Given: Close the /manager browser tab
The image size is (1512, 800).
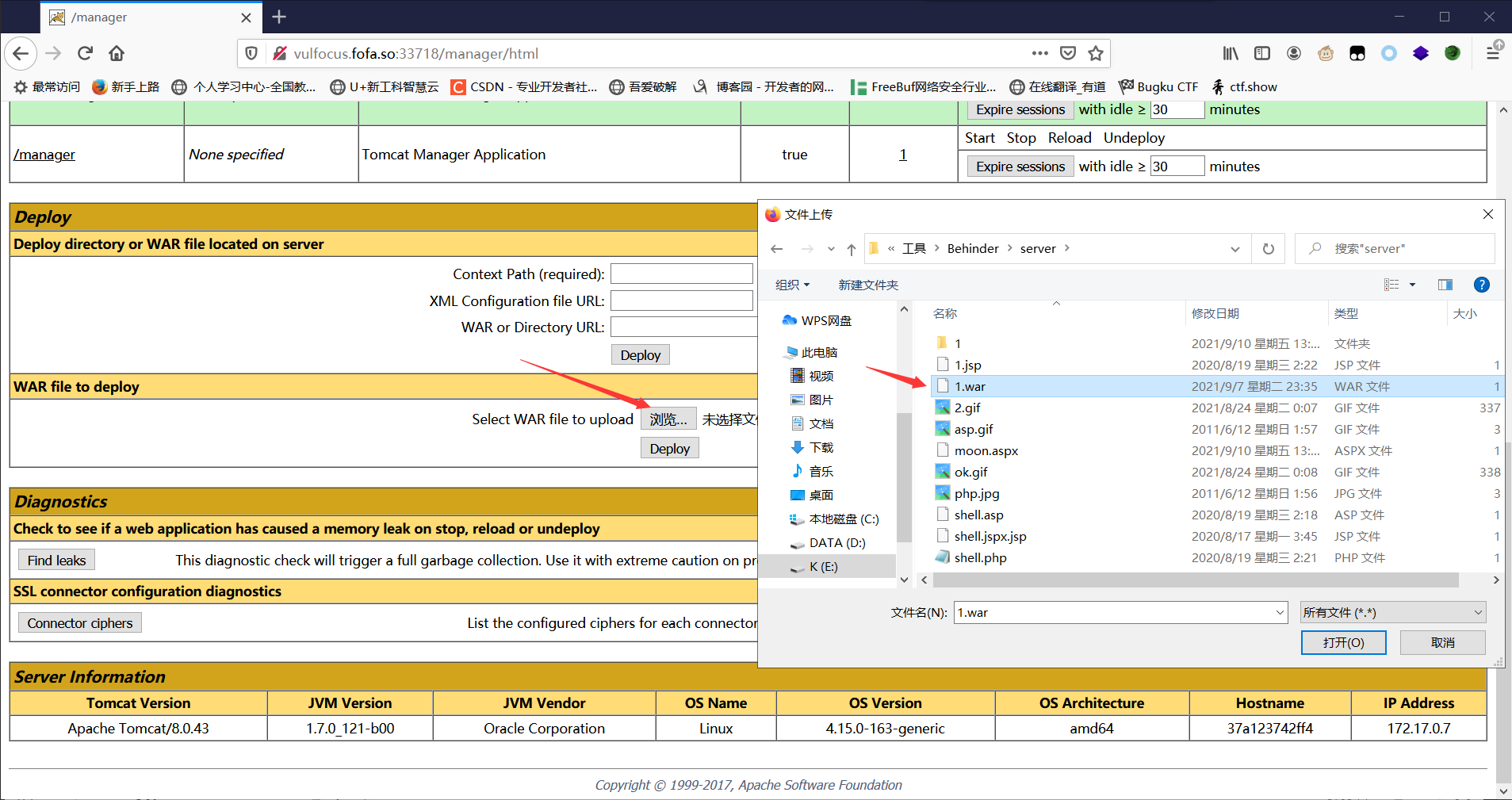Looking at the screenshot, I should (x=246, y=17).
